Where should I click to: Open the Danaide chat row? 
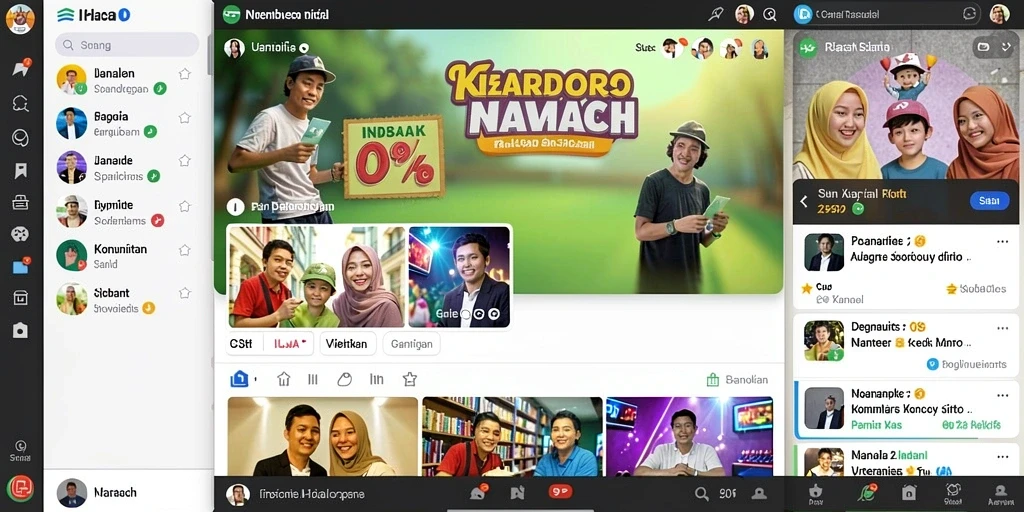click(x=127, y=167)
